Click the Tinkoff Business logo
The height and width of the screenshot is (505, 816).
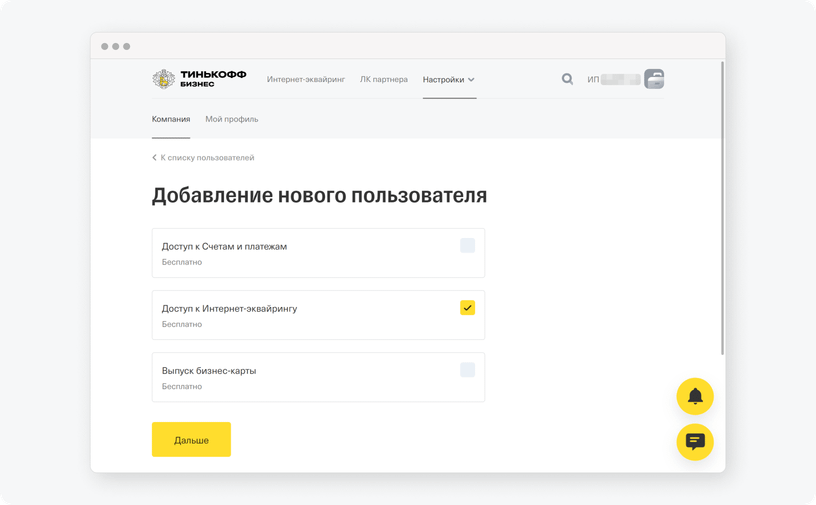click(198, 79)
